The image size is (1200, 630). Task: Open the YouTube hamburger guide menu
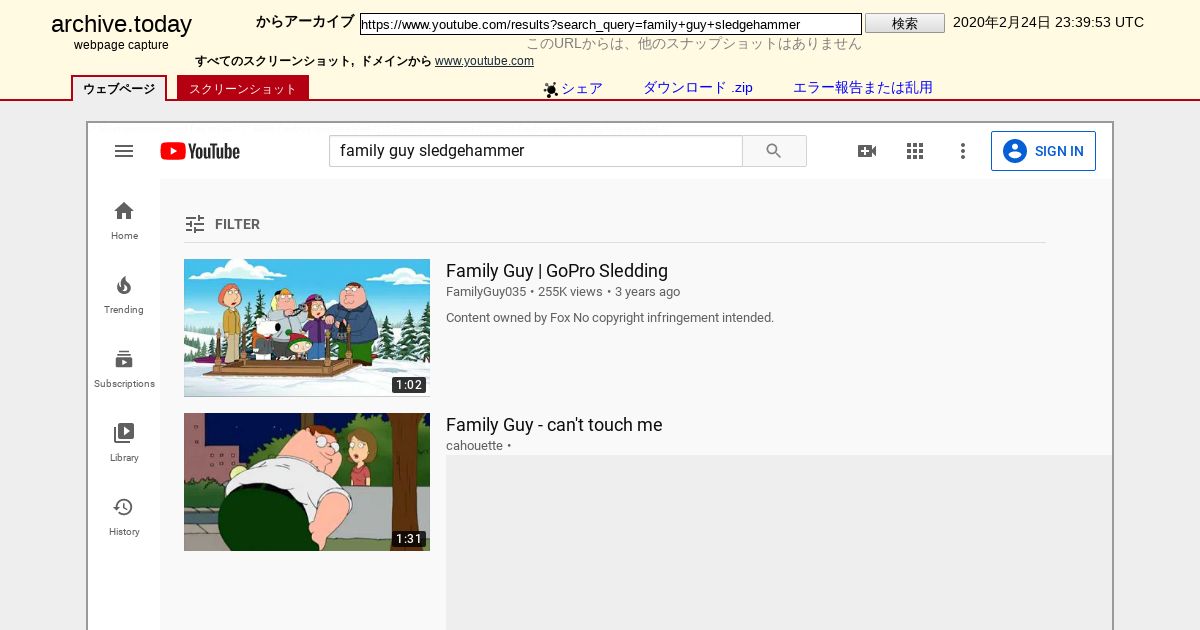point(124,151)
